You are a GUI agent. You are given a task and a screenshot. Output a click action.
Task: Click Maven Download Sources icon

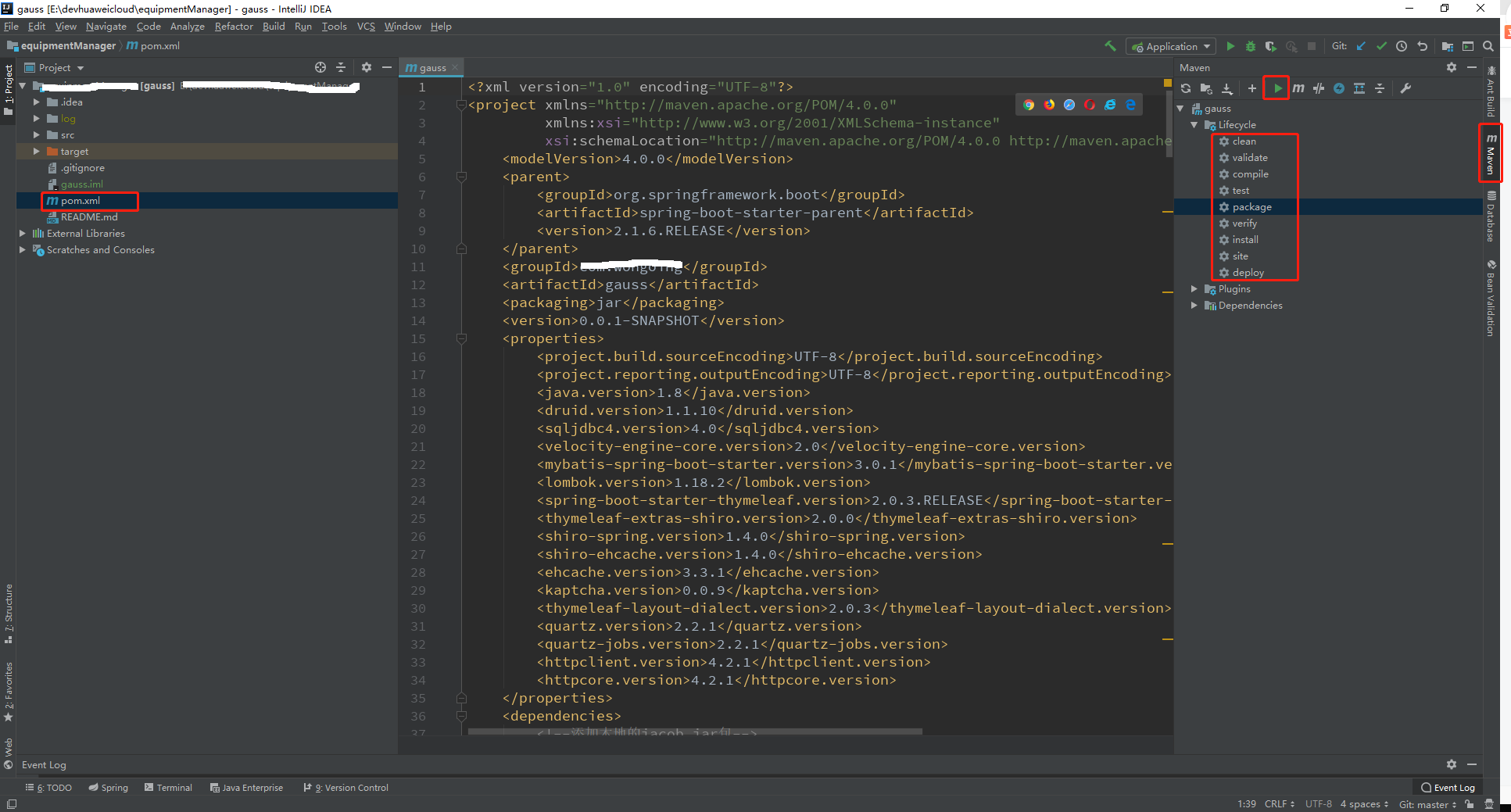pos(1227,88)
